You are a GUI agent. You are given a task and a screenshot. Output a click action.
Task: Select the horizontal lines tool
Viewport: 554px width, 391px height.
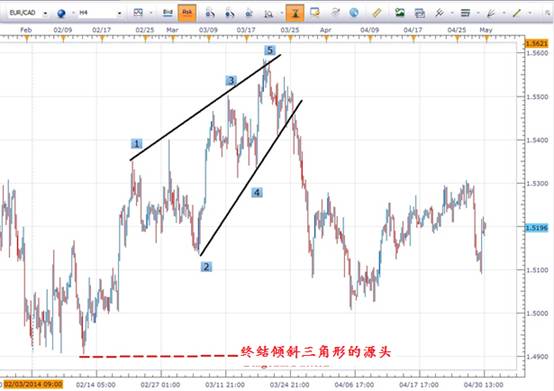(x=465, y=13)
